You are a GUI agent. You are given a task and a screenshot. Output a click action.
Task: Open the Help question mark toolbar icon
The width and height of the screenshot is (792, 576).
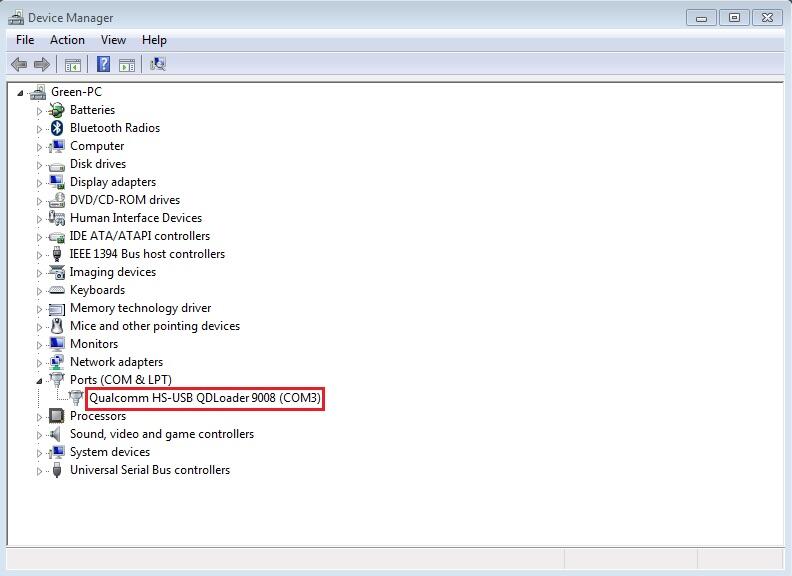tap(103, 64)
